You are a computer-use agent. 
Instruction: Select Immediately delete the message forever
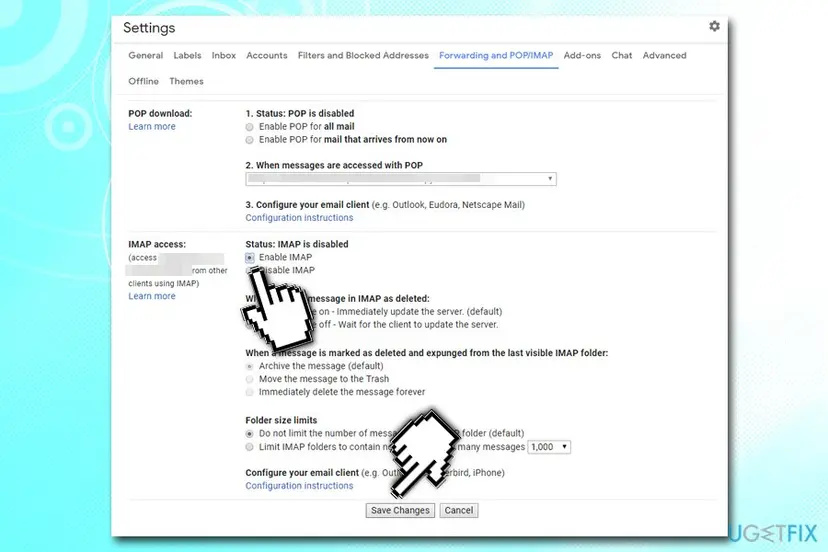249,392
